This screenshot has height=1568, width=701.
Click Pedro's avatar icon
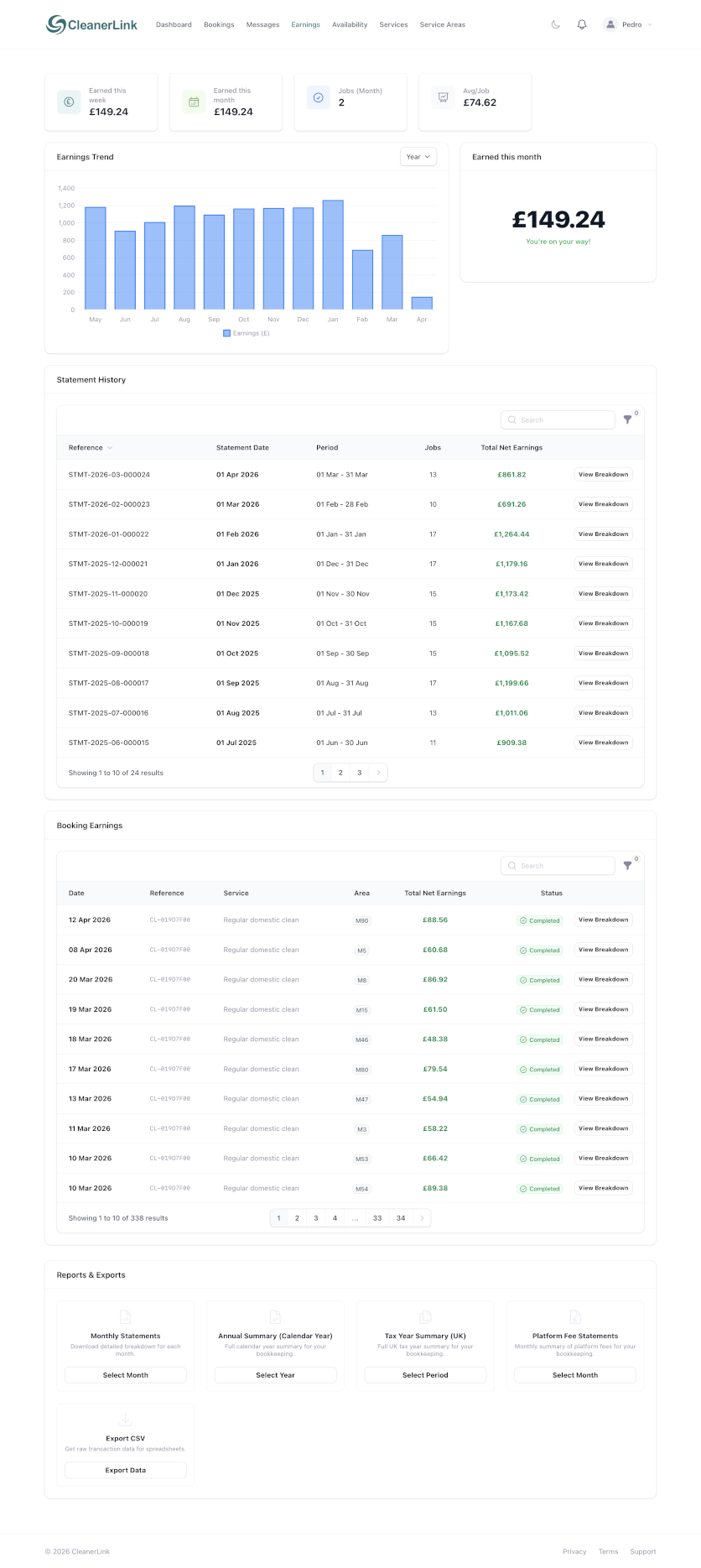point(610,25)
